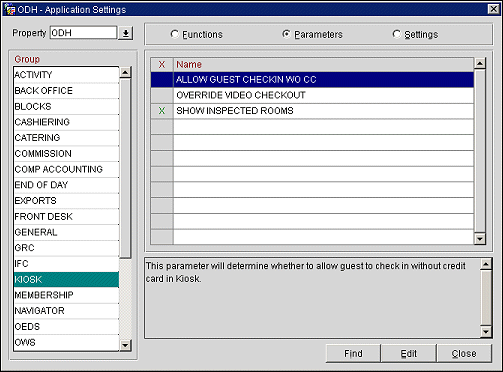Toggle X cell for OVERRIDE VIDEO CHECKOUT
503x372 pixels.
pyautogui.click(x=162, y=95)
